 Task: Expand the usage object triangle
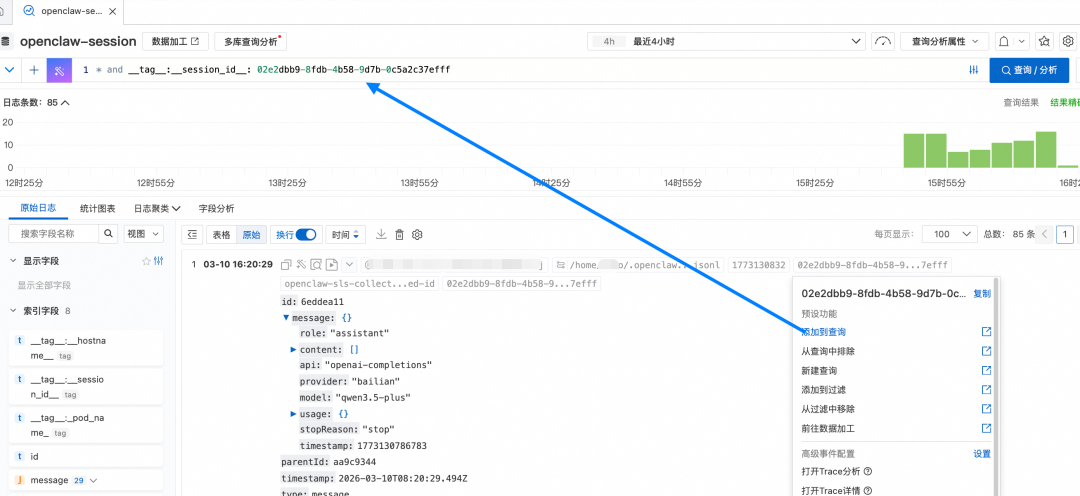tap(293, 414)
